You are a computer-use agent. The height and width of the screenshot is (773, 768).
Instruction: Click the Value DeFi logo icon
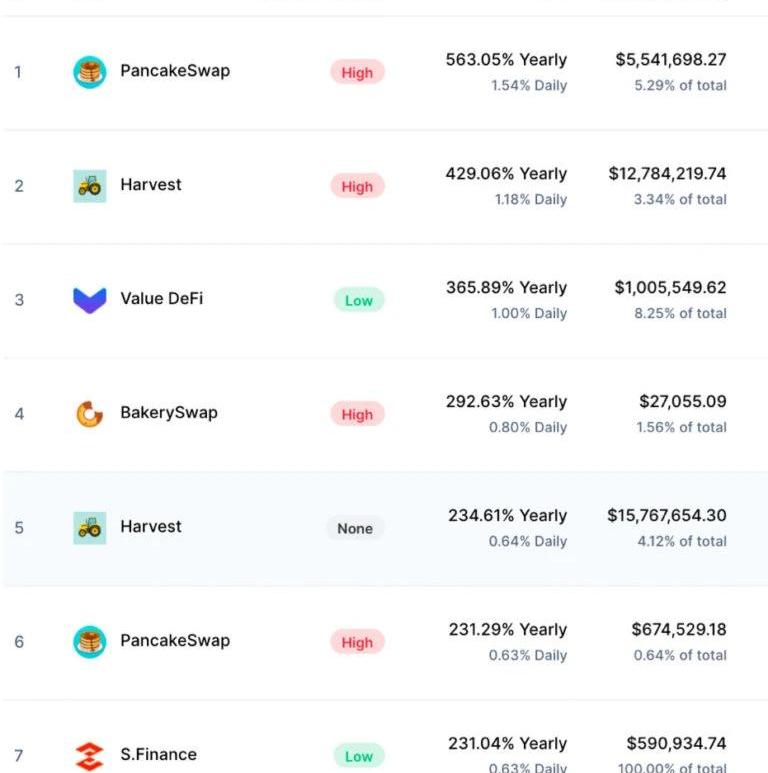[89, 299]
